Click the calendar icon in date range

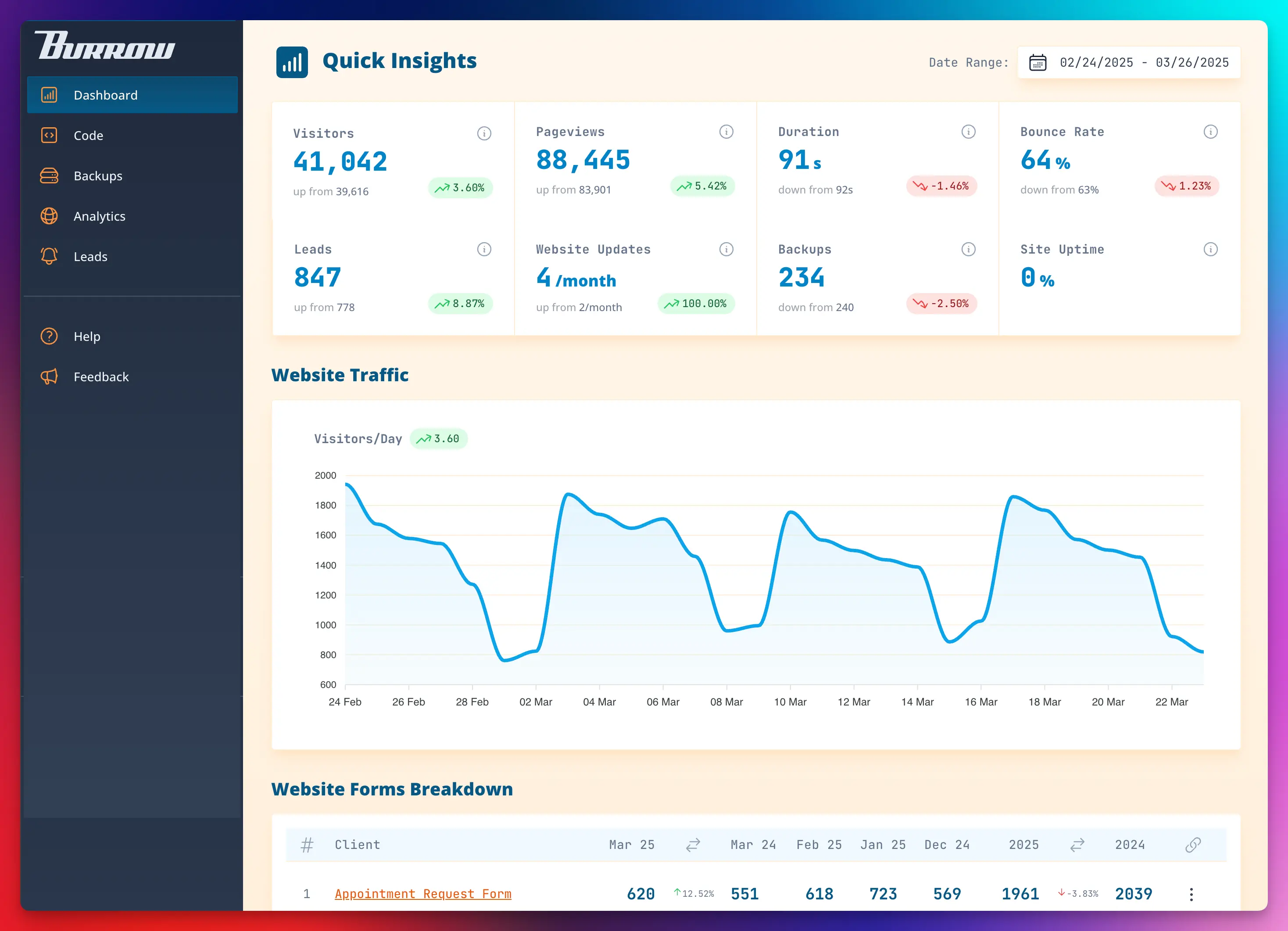coord(1038,62)
